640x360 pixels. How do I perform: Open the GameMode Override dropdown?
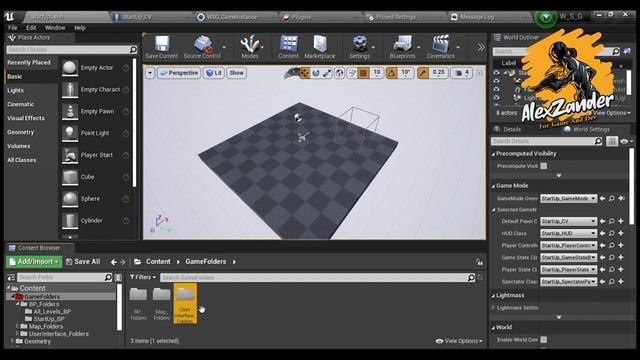tap(569, 198)
